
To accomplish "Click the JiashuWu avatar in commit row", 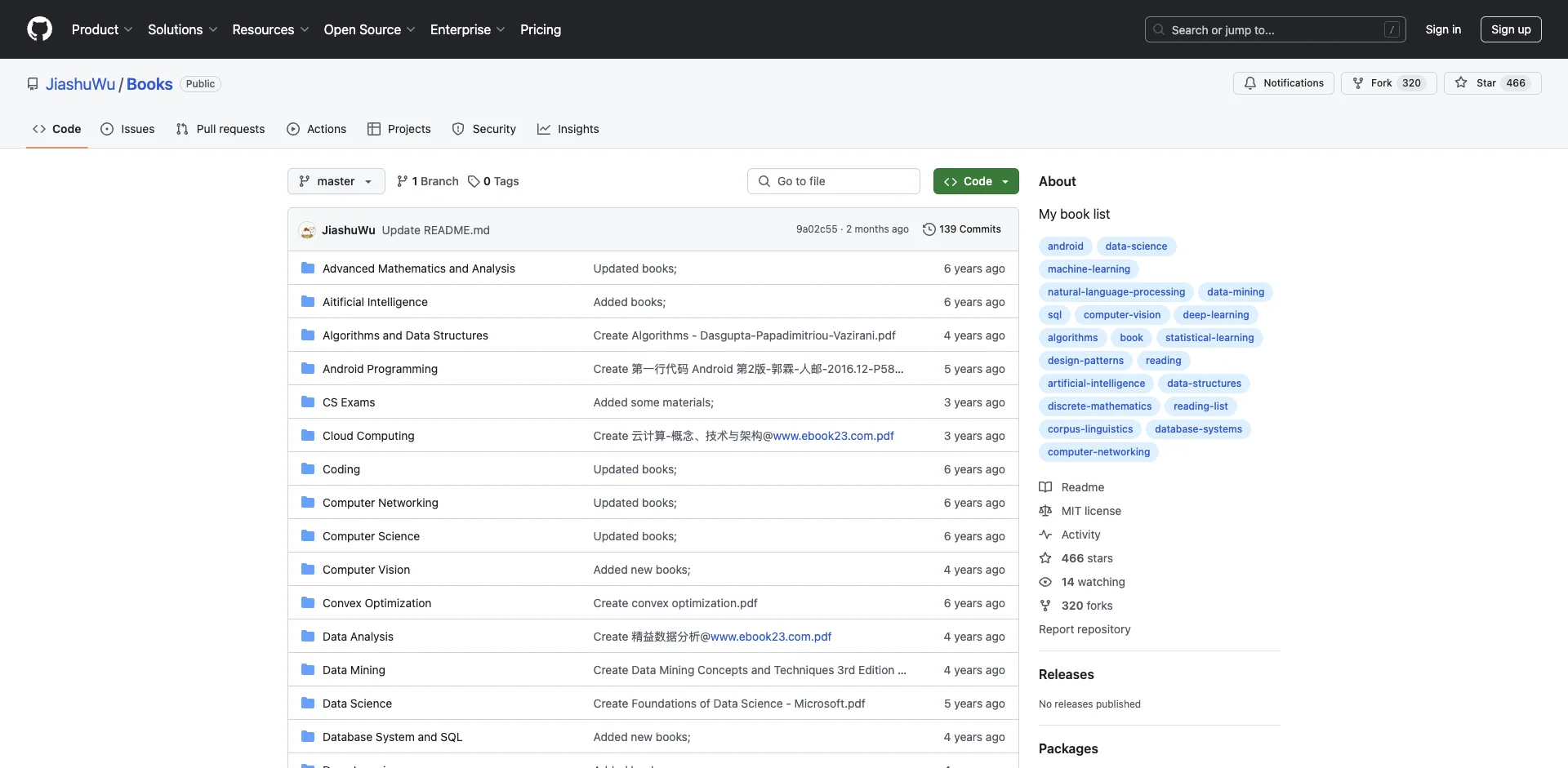I will 307,230.
